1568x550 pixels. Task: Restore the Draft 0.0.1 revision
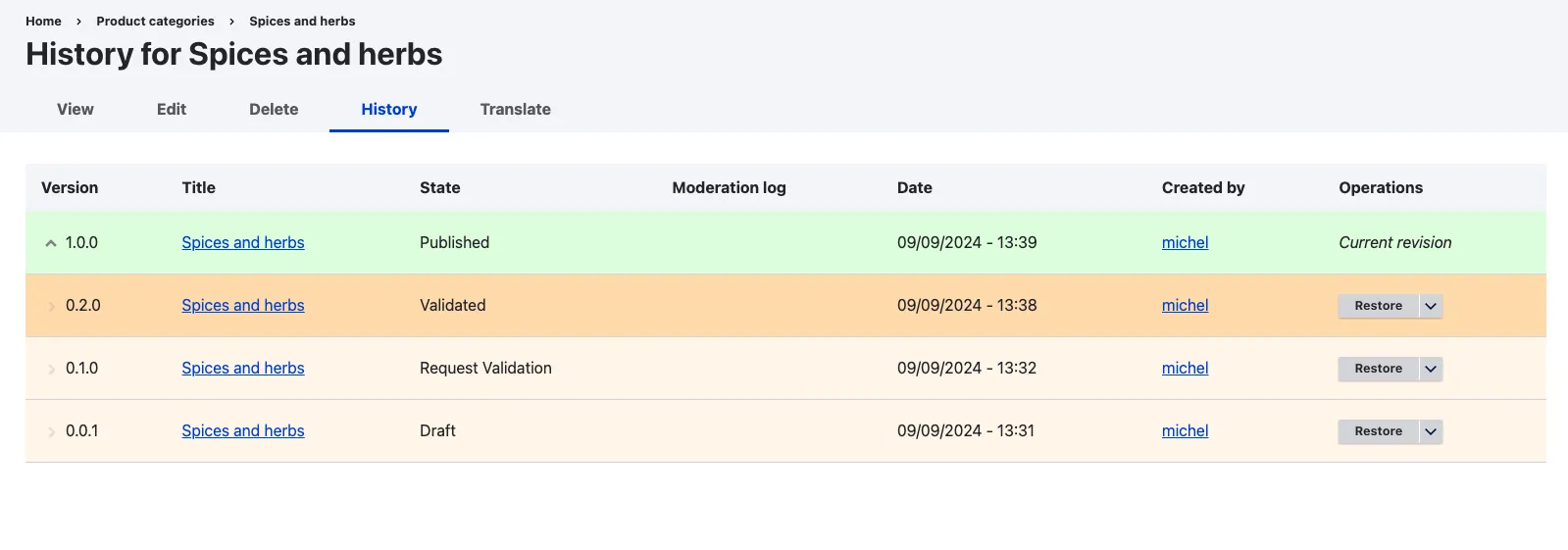coord(1378,431)
